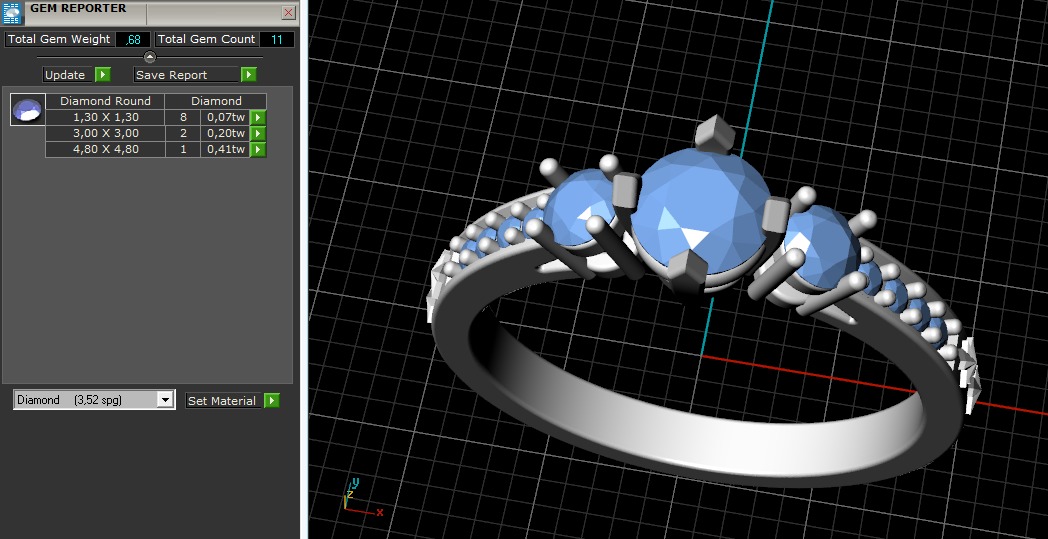The width and height of the screenshot is (1048, 539).
Task: Click the Diamond material column header
Action: (x=216, y=101)
